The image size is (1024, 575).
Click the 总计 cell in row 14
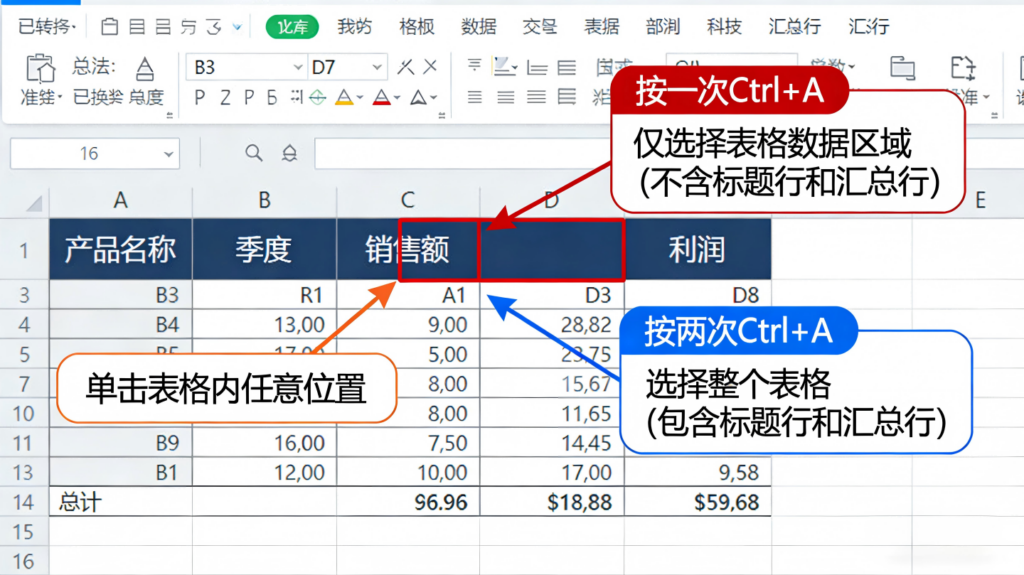[121, 502]
